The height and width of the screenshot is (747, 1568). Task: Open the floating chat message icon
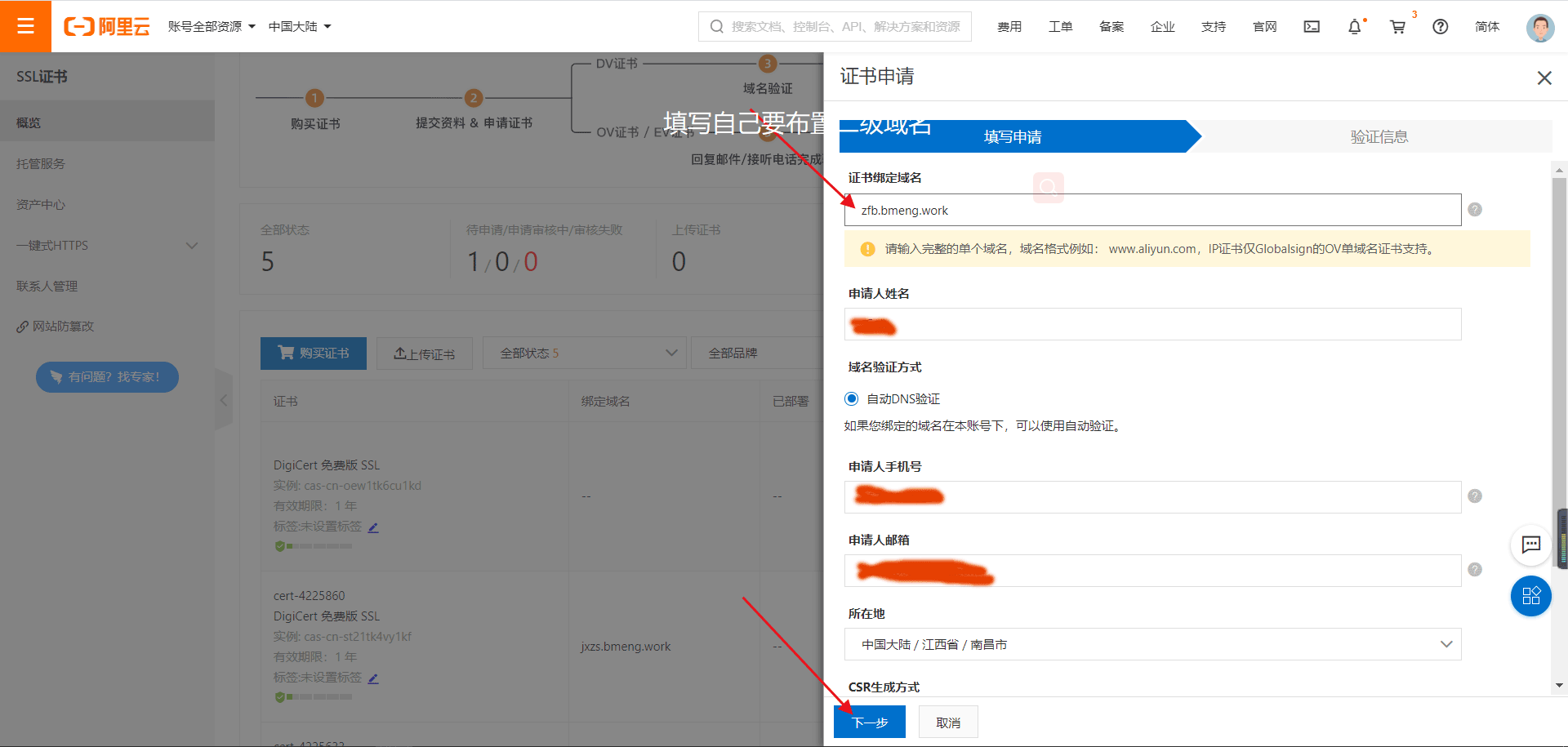tap(1530, 545)
